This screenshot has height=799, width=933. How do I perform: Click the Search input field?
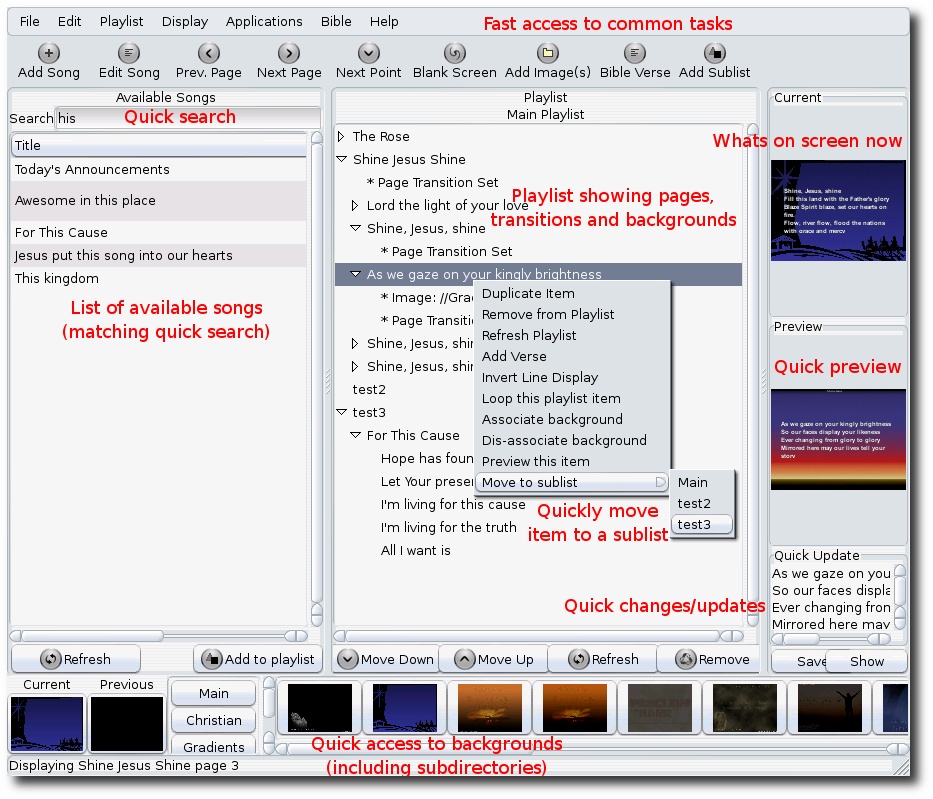(x=188, y=118)
